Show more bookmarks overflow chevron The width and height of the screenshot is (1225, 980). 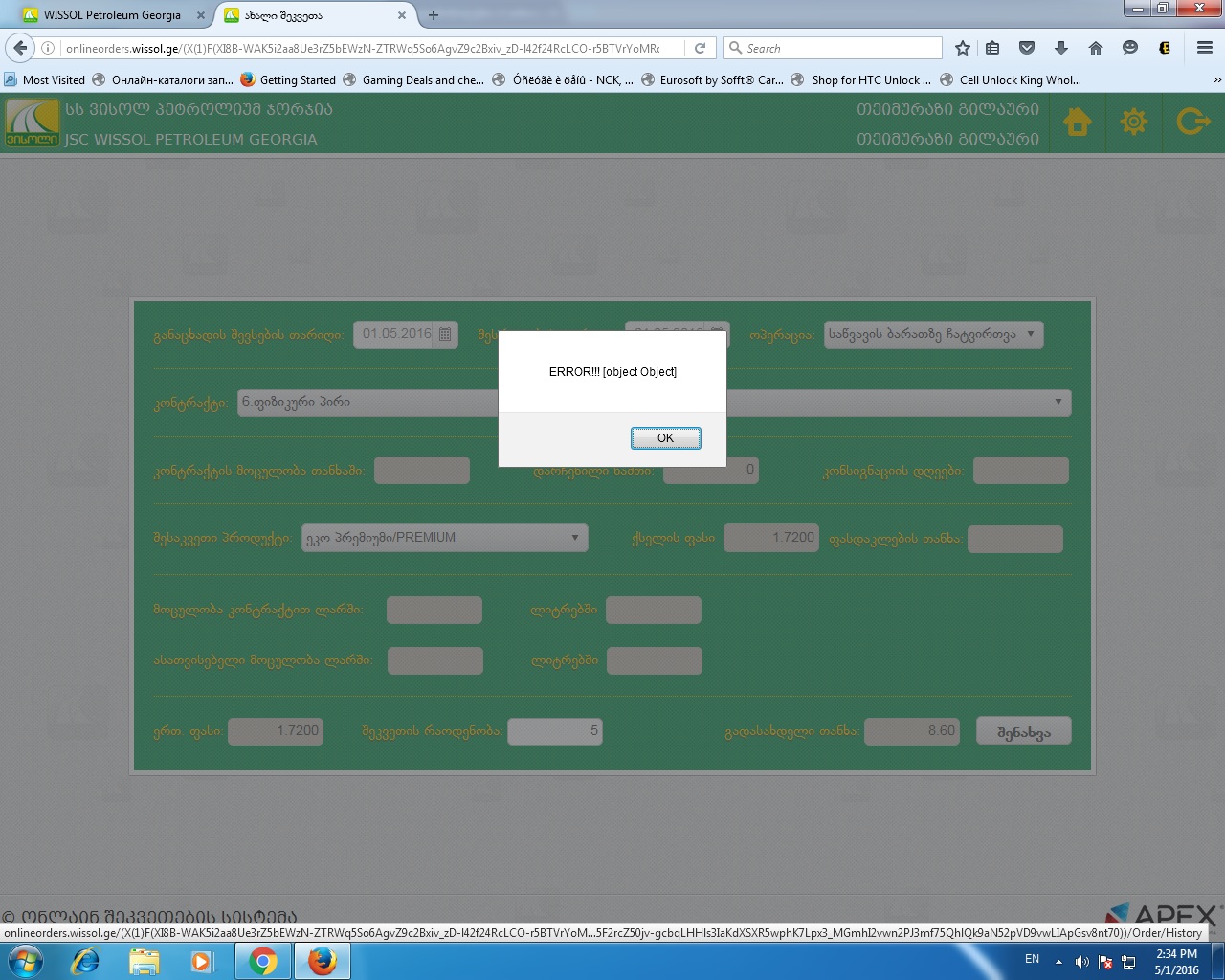[x=1217, y=80]
